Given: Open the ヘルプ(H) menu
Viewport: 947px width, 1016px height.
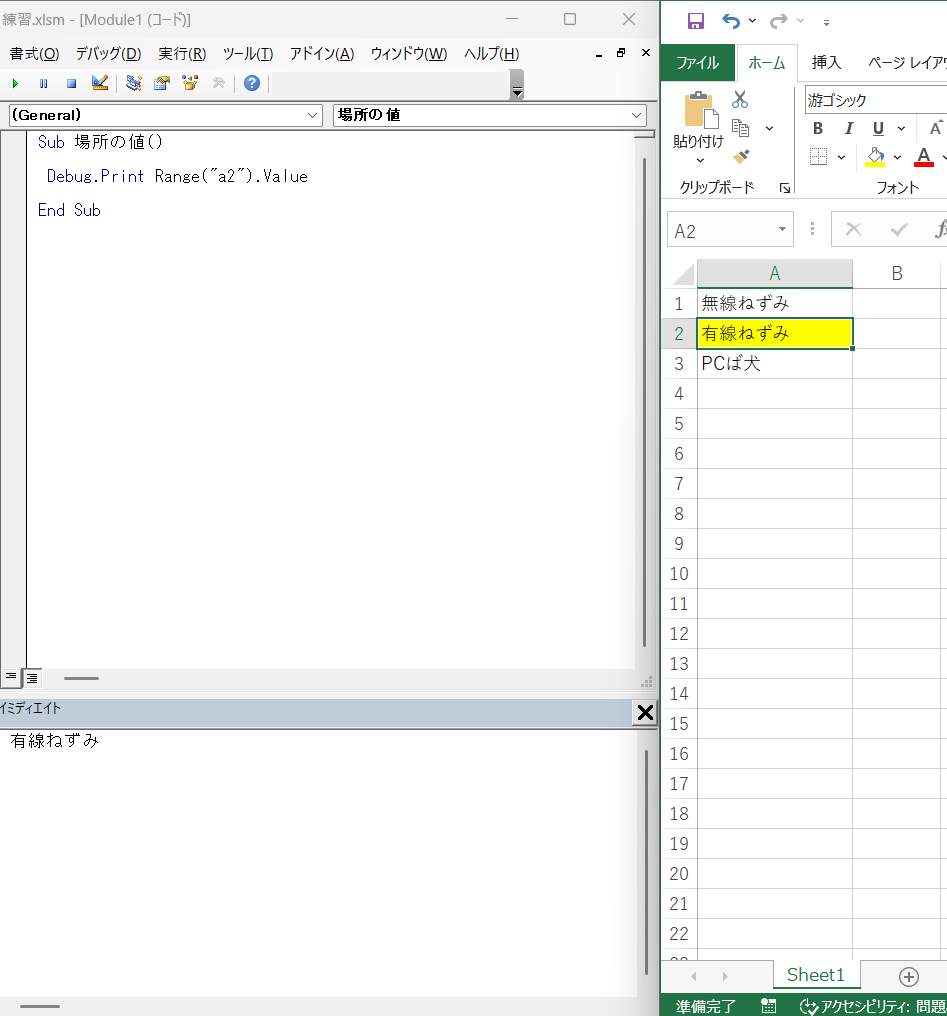Looking at the screenshot, I should (x=491, y=54).
